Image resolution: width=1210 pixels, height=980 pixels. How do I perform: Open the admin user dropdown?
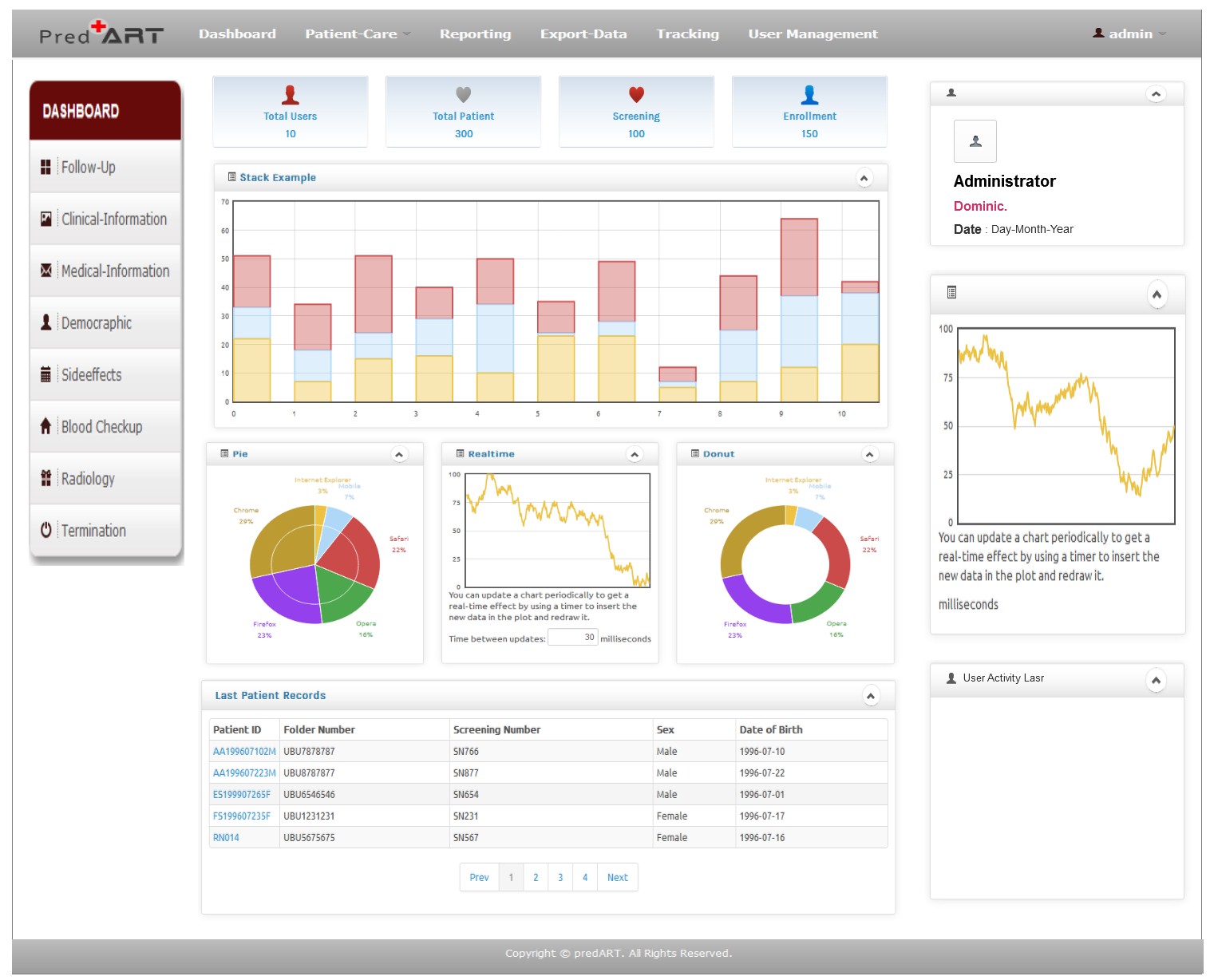[x=1130, y=34]
